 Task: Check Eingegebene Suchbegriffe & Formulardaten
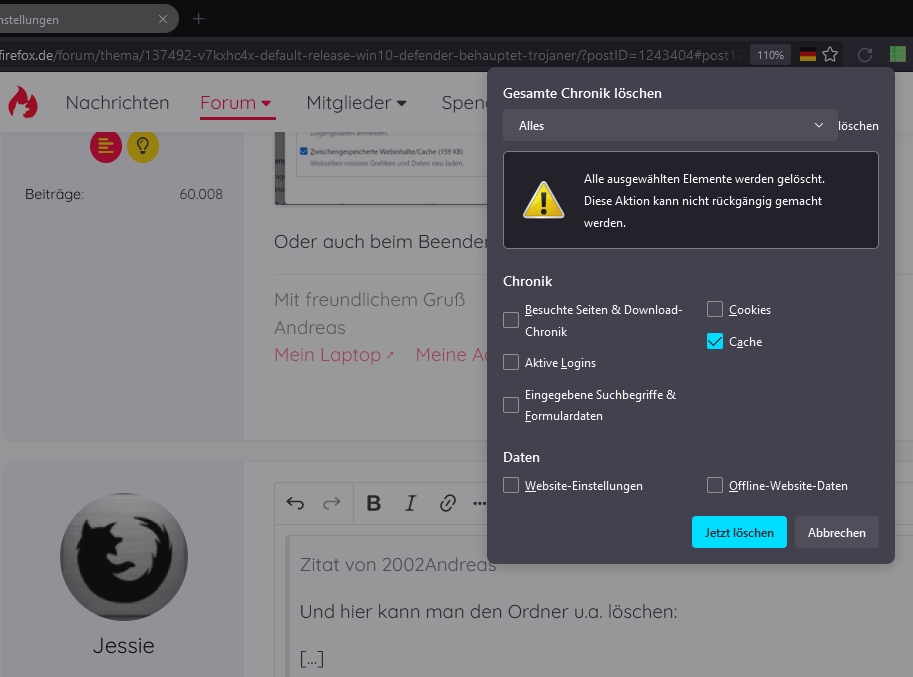point(511,405)
